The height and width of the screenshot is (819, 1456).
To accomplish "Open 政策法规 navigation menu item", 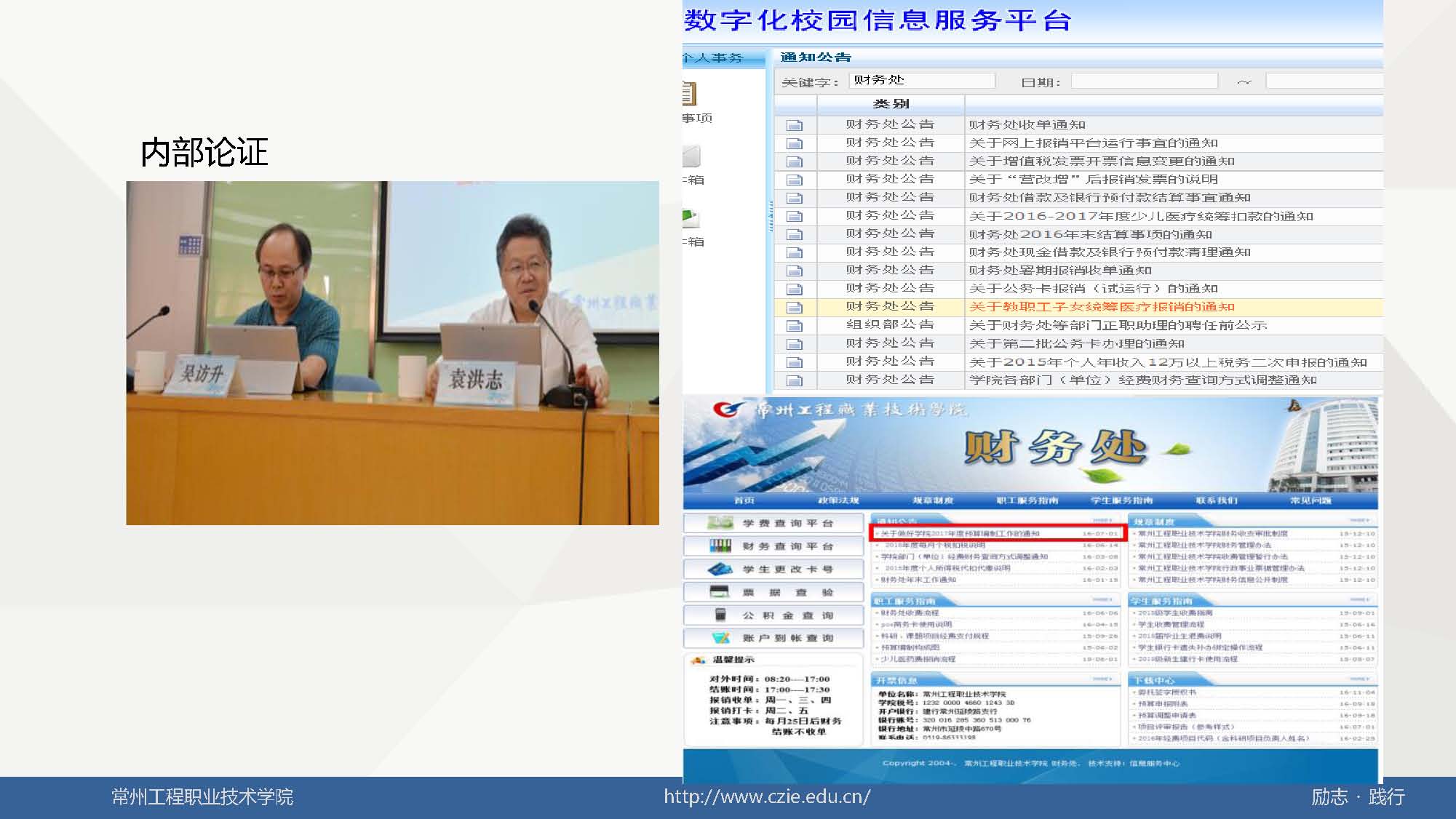I will [x=838, y=500].
